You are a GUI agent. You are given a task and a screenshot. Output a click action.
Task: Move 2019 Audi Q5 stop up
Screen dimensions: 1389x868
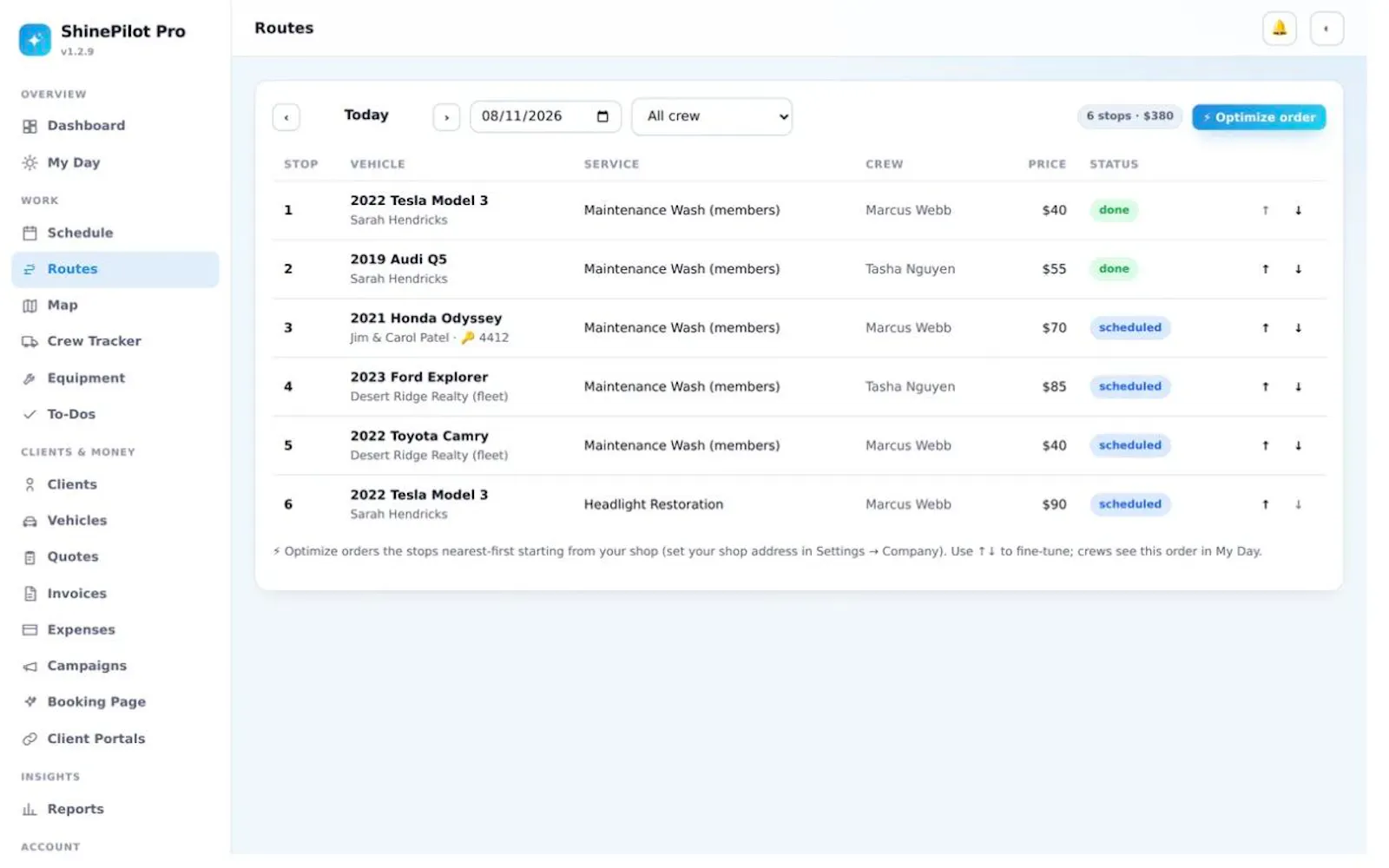1265,269
